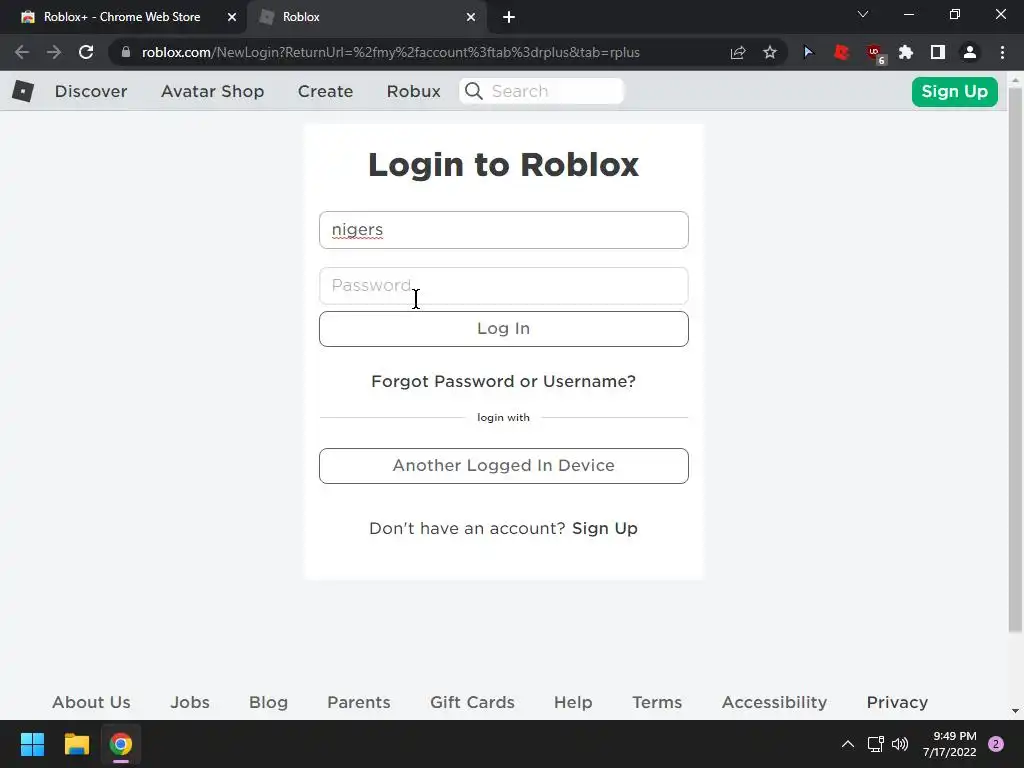Click the browser forward arrow
This screenshot has height=768, width=1024.
(54, 52)
